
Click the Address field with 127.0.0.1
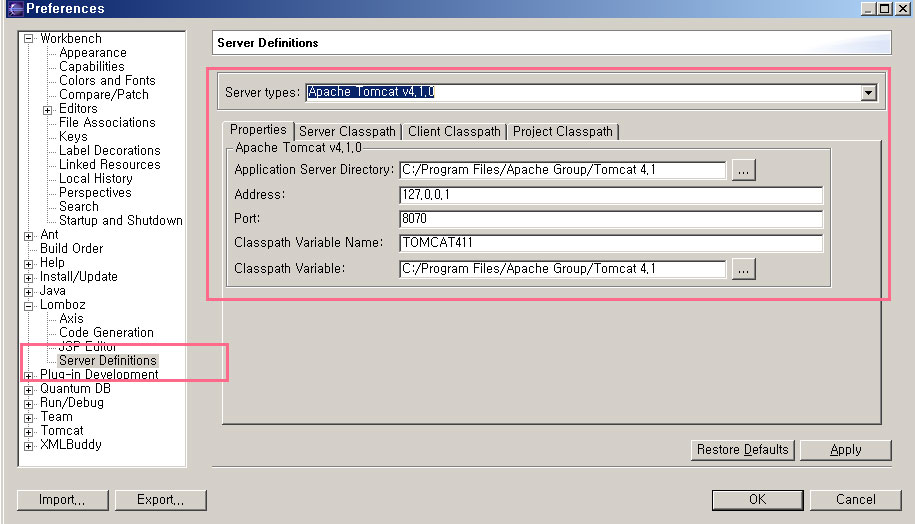(611, 195)
